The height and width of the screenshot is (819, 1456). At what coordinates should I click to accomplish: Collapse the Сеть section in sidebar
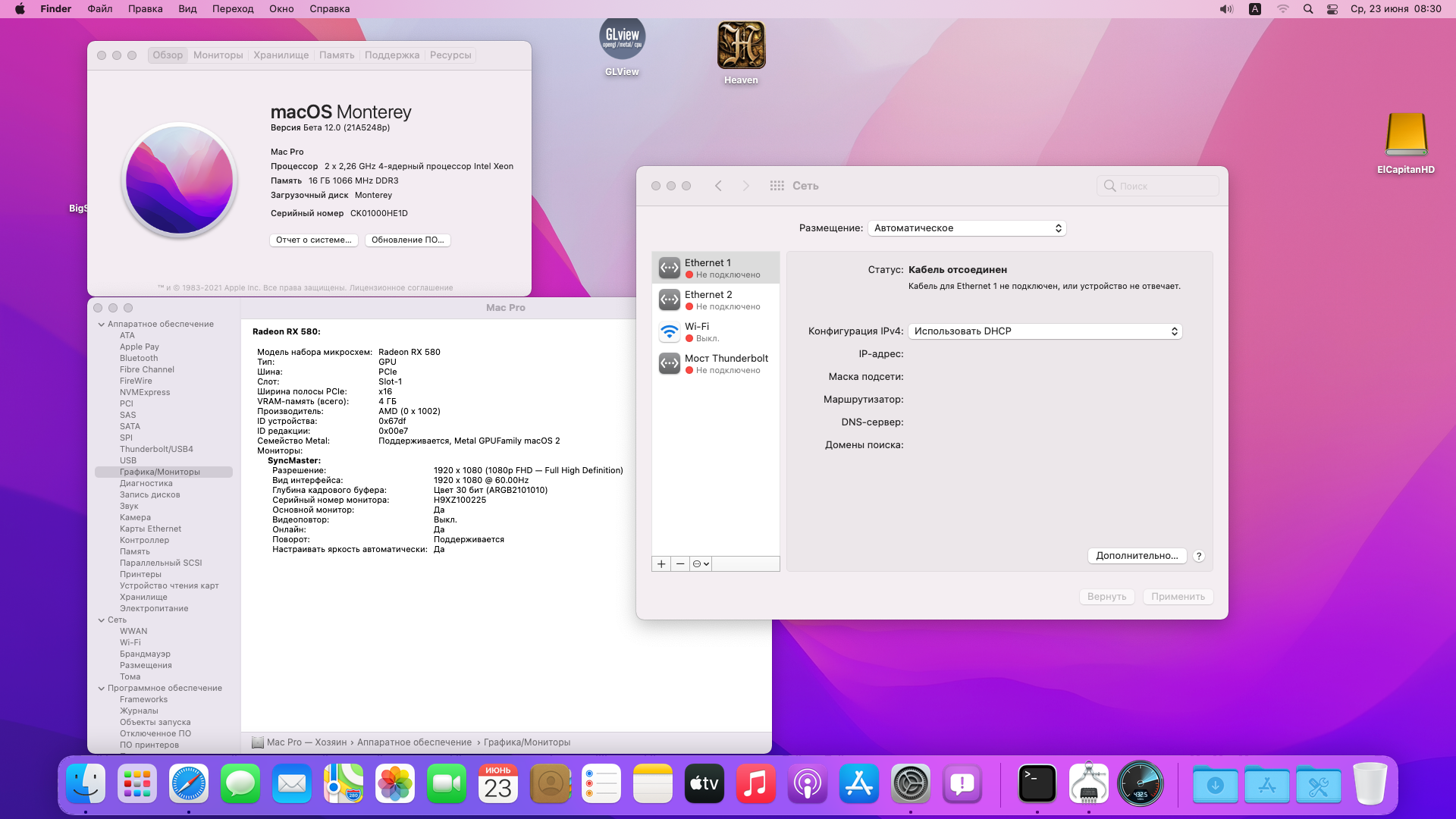point(102,620)
